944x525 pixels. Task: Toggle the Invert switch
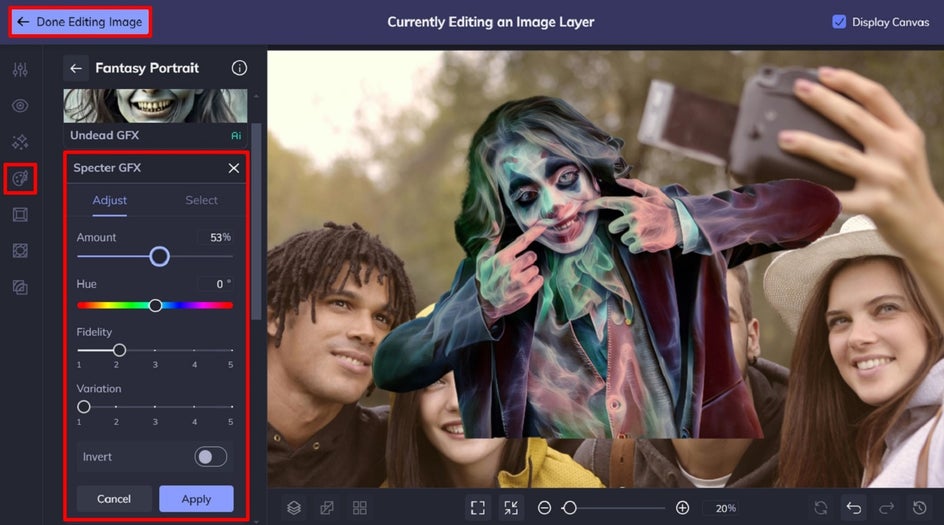coord(210,457)
